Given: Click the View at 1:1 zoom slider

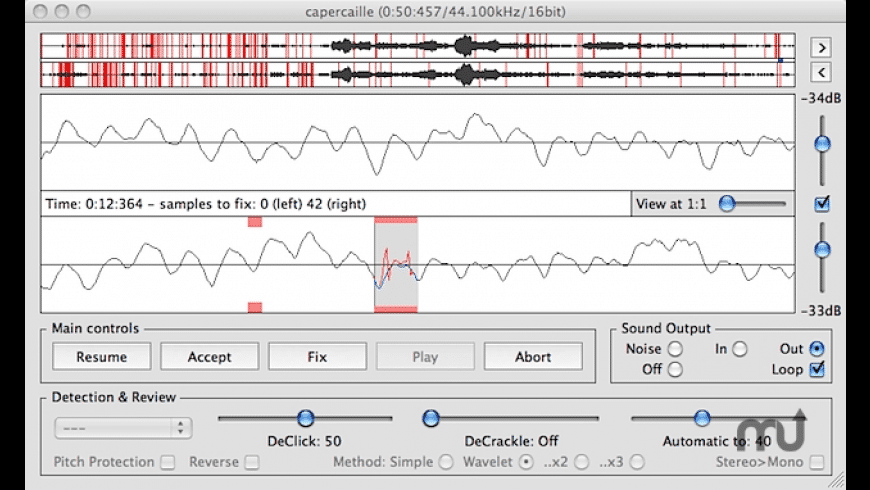Looking at the screenshot, I should [x=727, y=204].
